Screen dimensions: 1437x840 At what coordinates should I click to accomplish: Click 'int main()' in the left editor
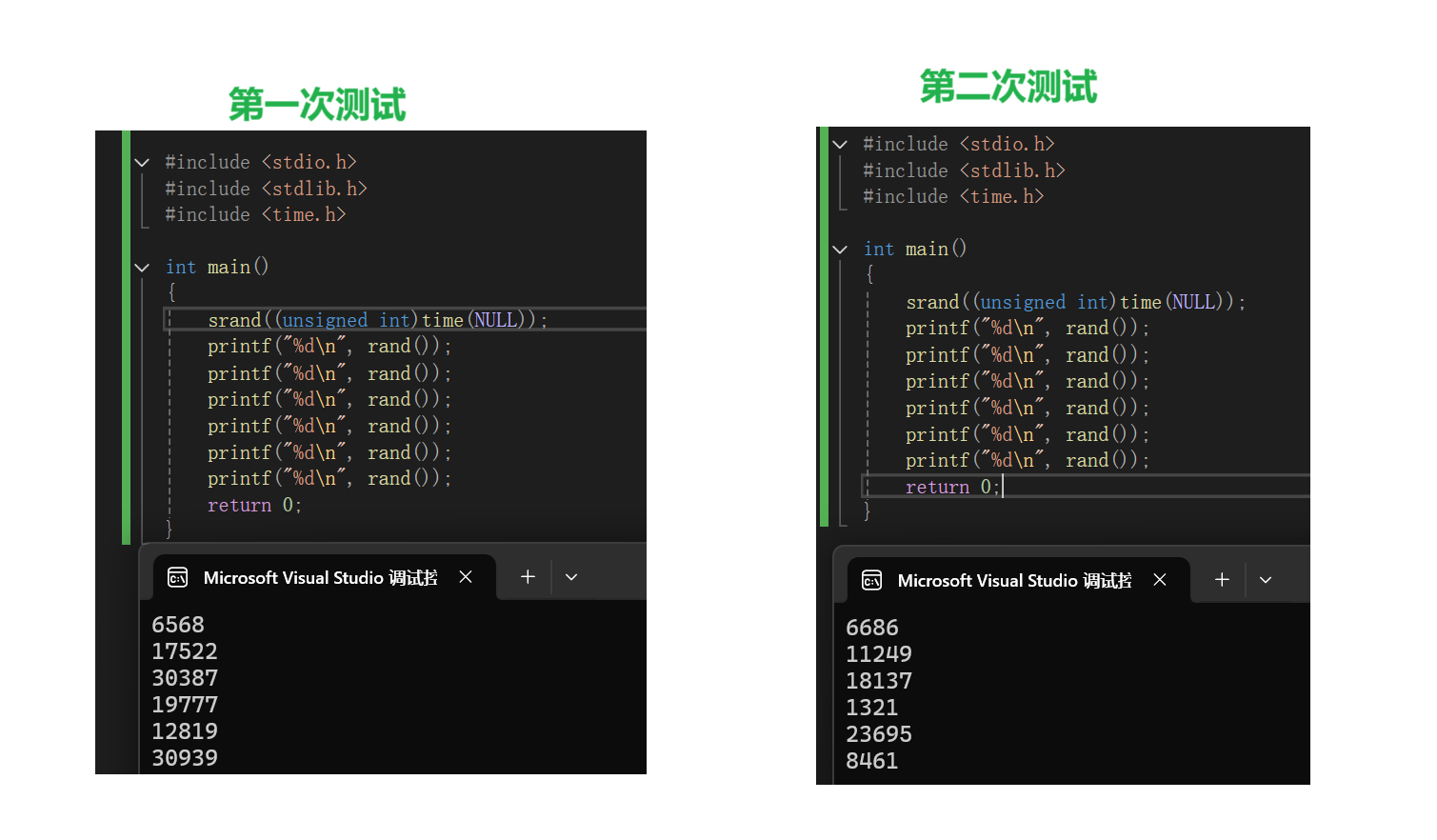(x=217, y=268)
